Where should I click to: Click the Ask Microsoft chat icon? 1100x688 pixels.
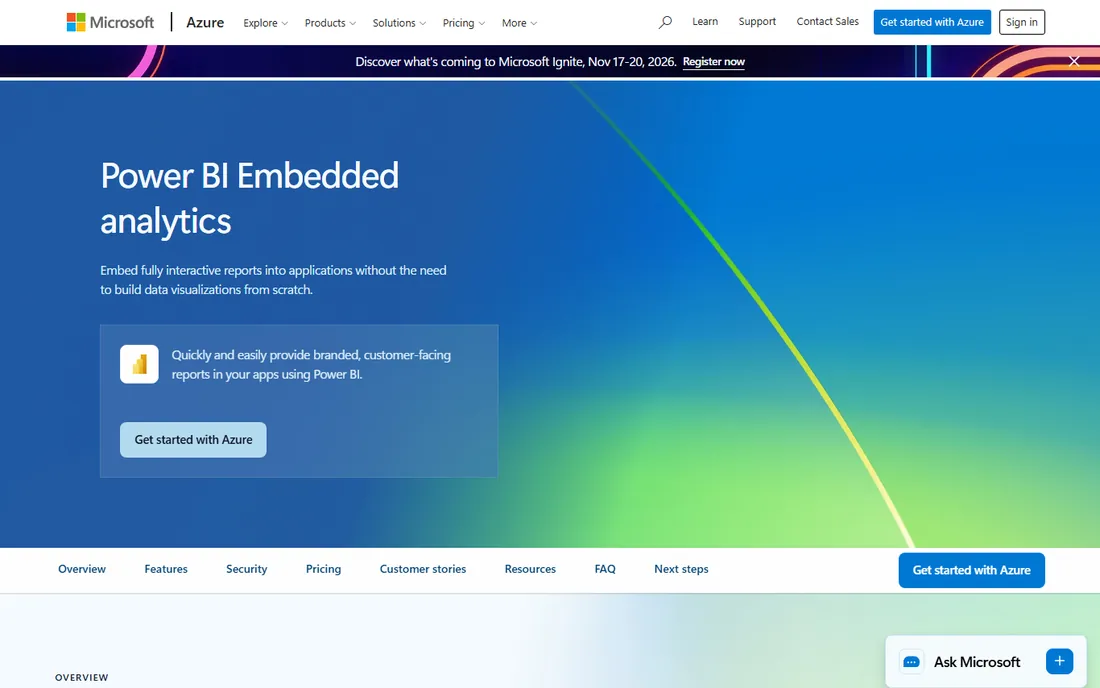911,662
